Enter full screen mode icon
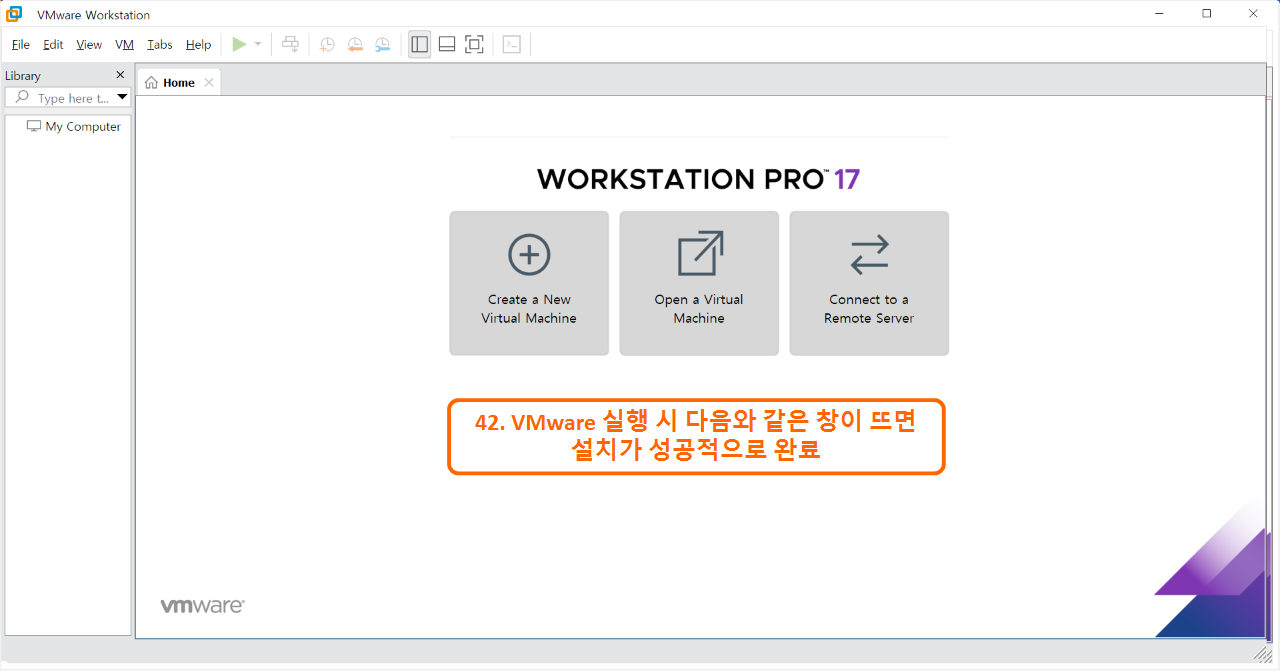 pos(474,44)
